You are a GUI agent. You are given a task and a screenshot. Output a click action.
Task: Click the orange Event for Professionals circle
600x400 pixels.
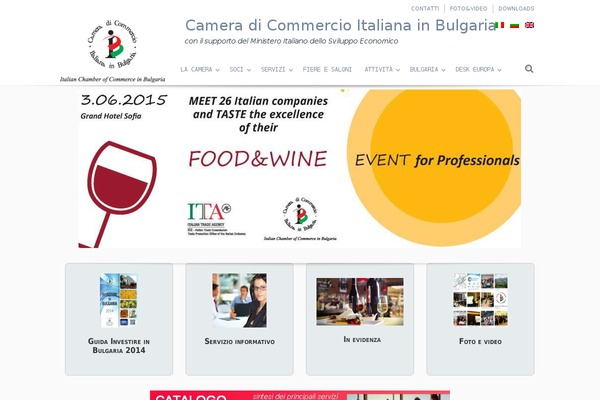pyautogui.click(x=434, y=168)
